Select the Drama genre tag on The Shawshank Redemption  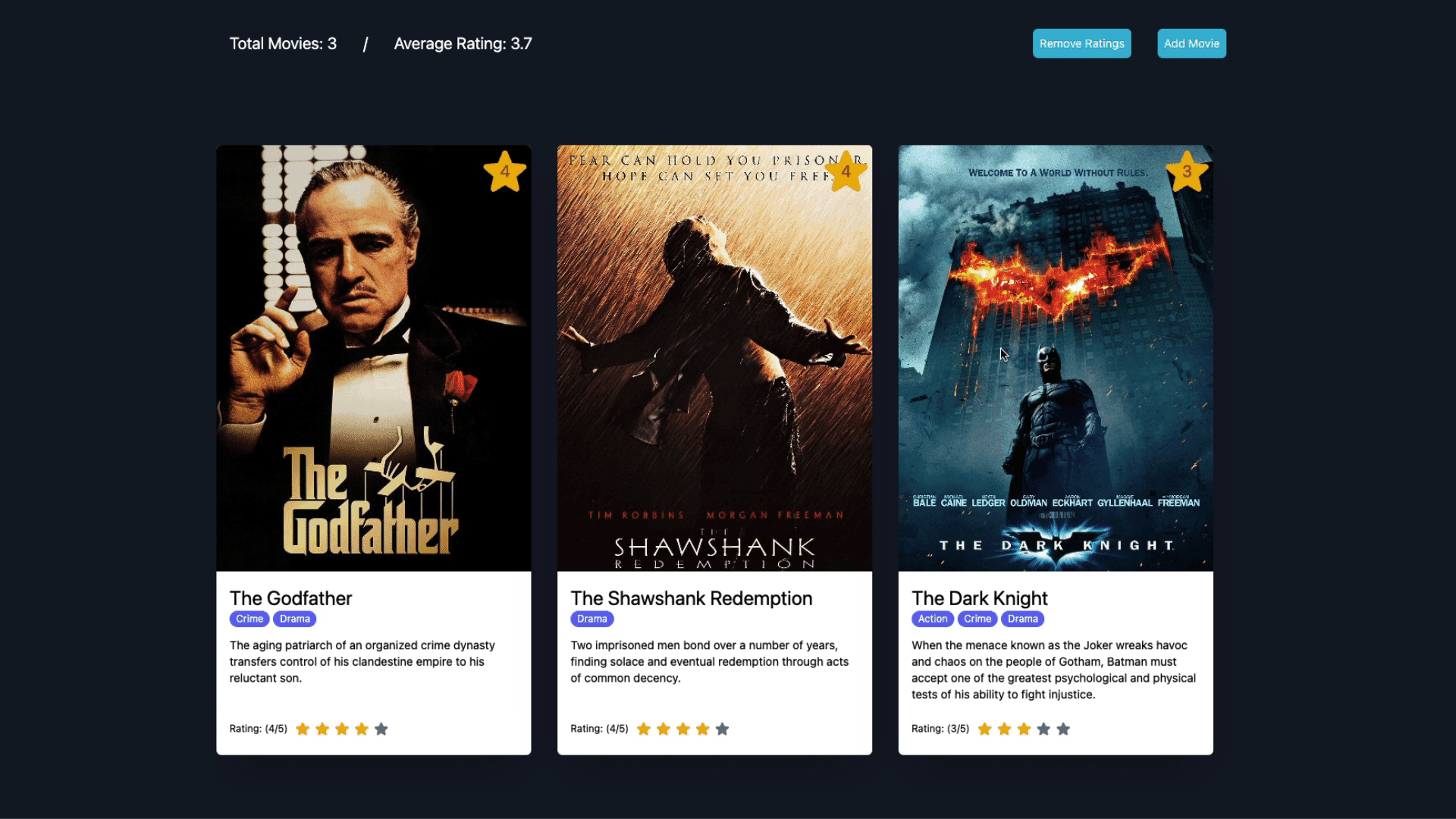tap(590, 618)
